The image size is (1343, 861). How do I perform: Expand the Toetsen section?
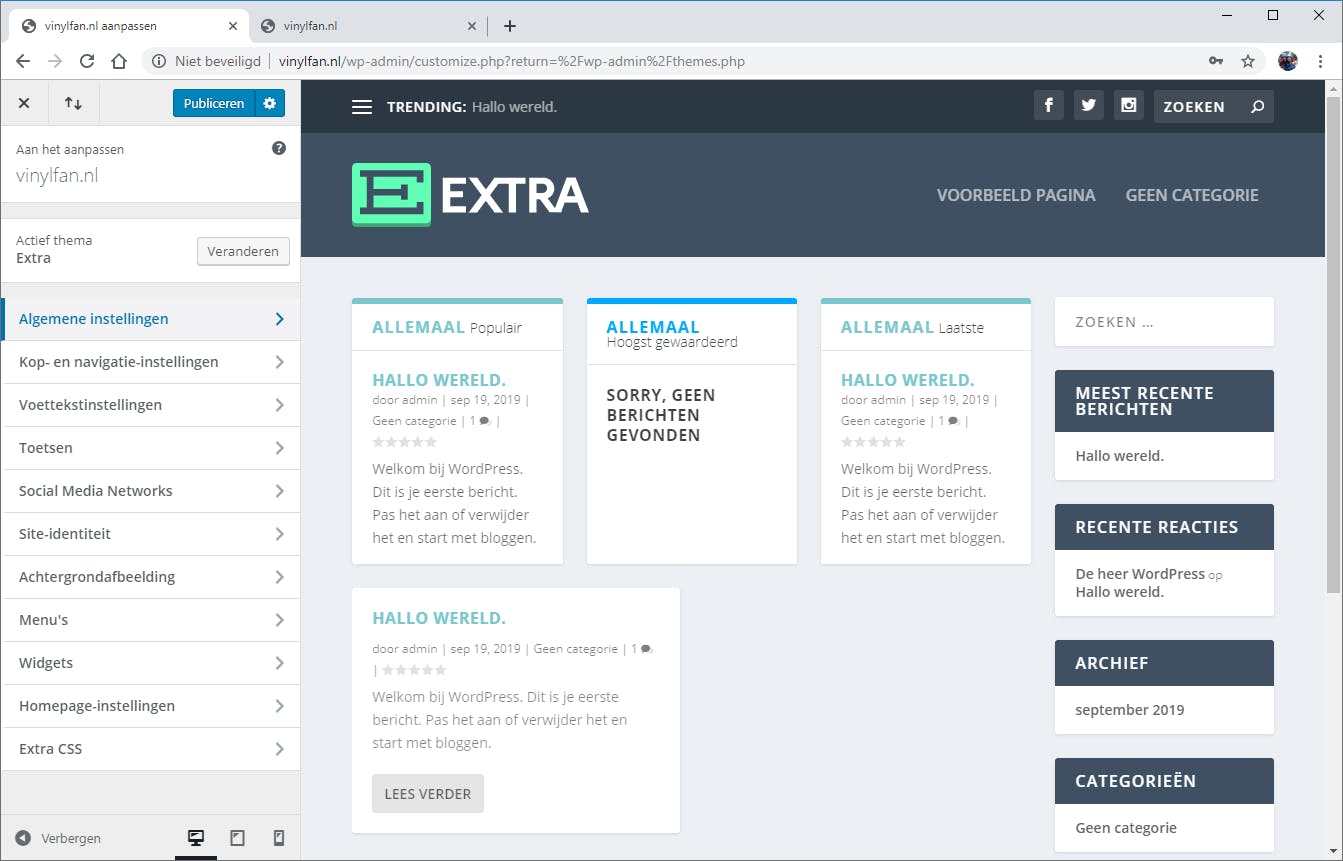click(x=150, y=448)
